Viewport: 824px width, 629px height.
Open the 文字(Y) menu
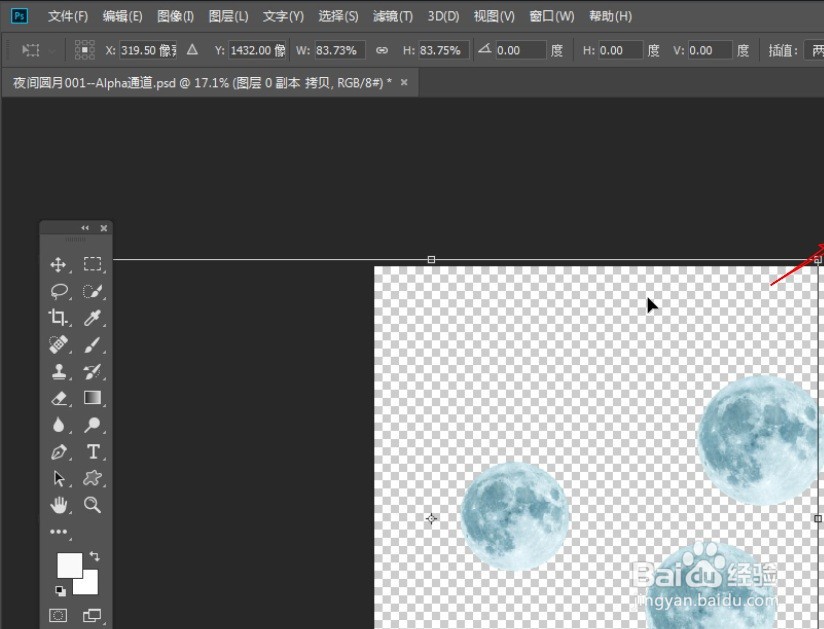[283, 16]
